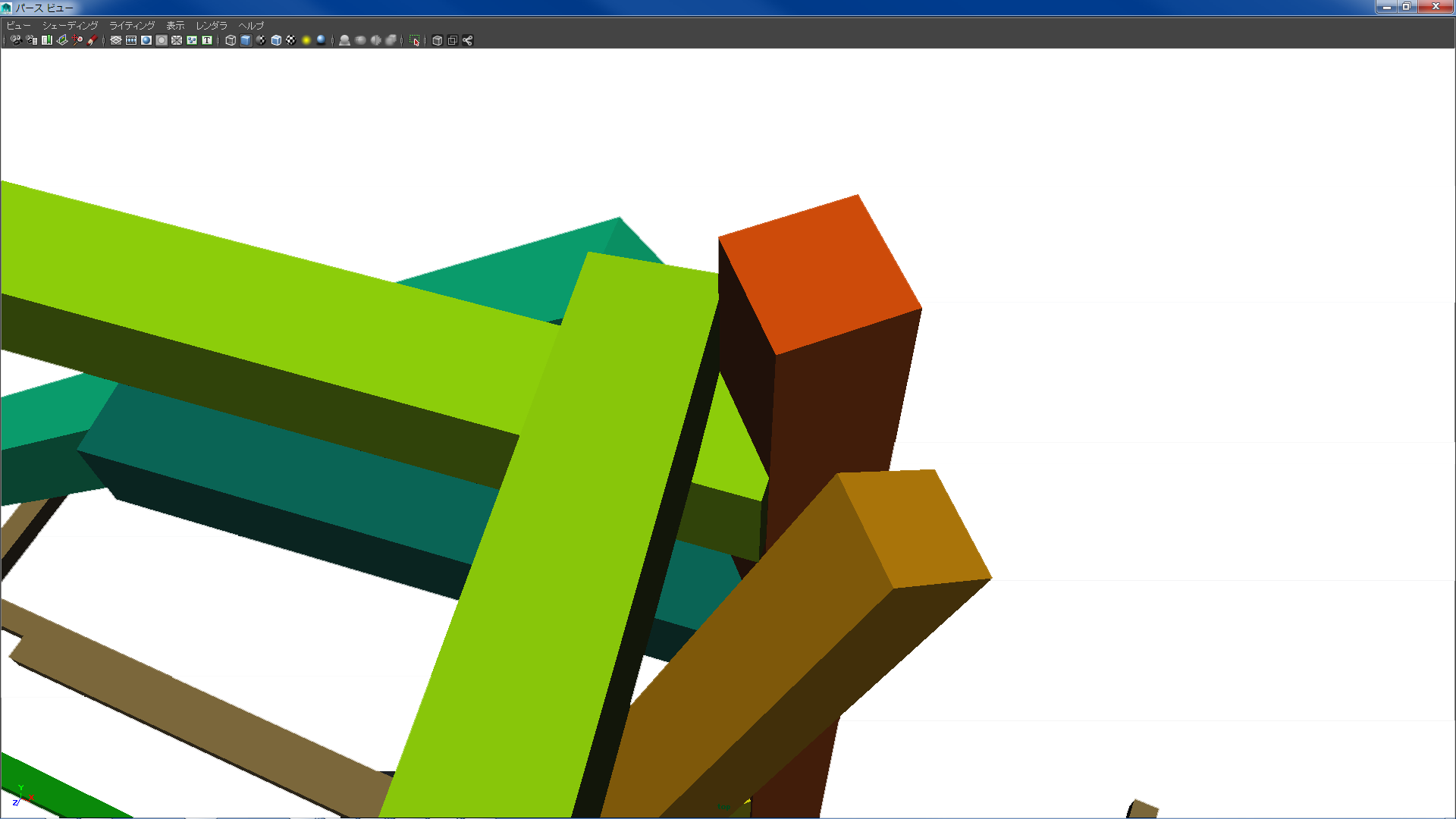Click the ヘルプ menu button
This screenshot has width=1456, height=819.
point(251,25)
